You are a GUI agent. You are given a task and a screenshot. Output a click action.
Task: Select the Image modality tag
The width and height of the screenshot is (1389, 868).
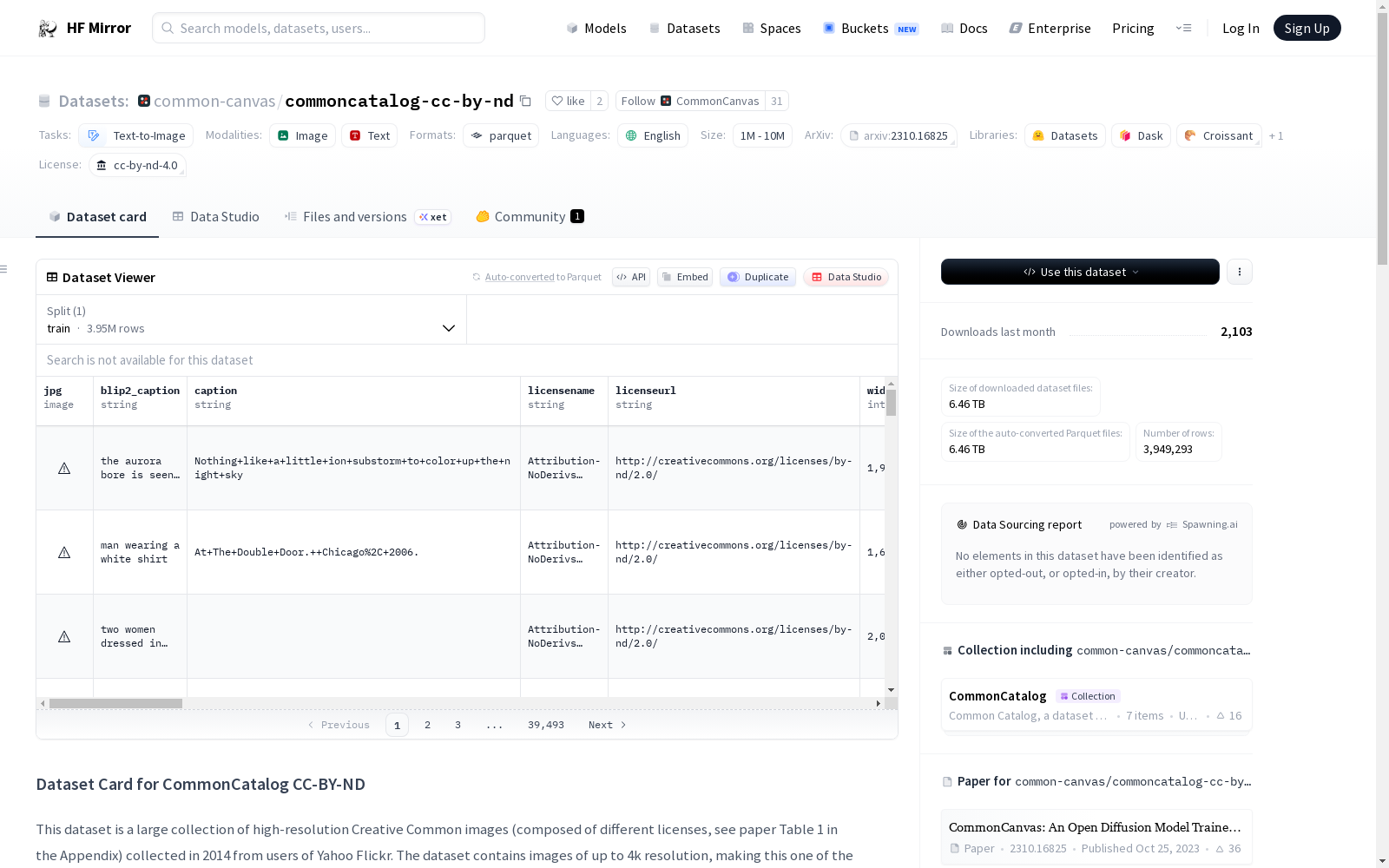point(302,135)
